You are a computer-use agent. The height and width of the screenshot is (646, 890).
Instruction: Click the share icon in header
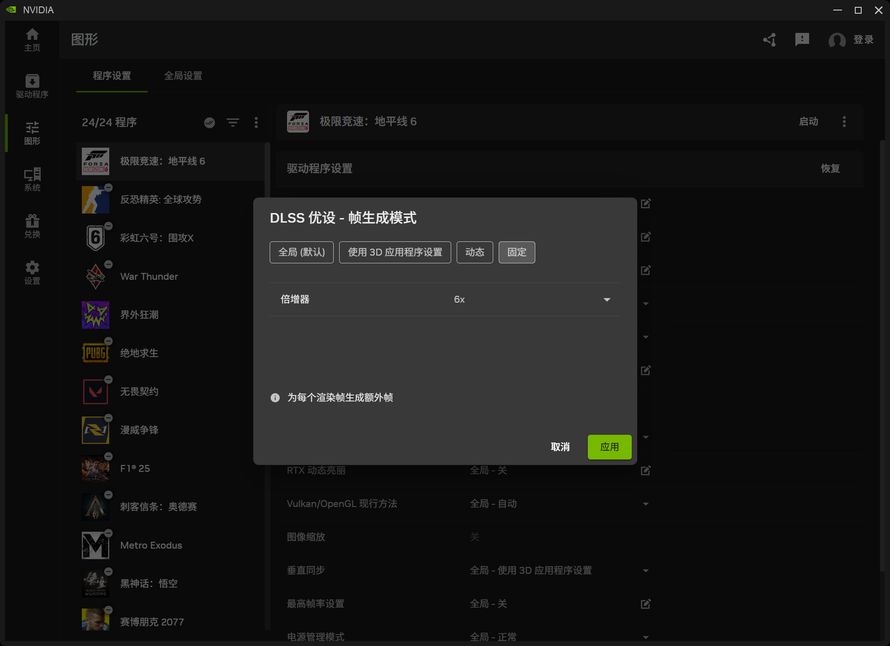coord(770,40)
